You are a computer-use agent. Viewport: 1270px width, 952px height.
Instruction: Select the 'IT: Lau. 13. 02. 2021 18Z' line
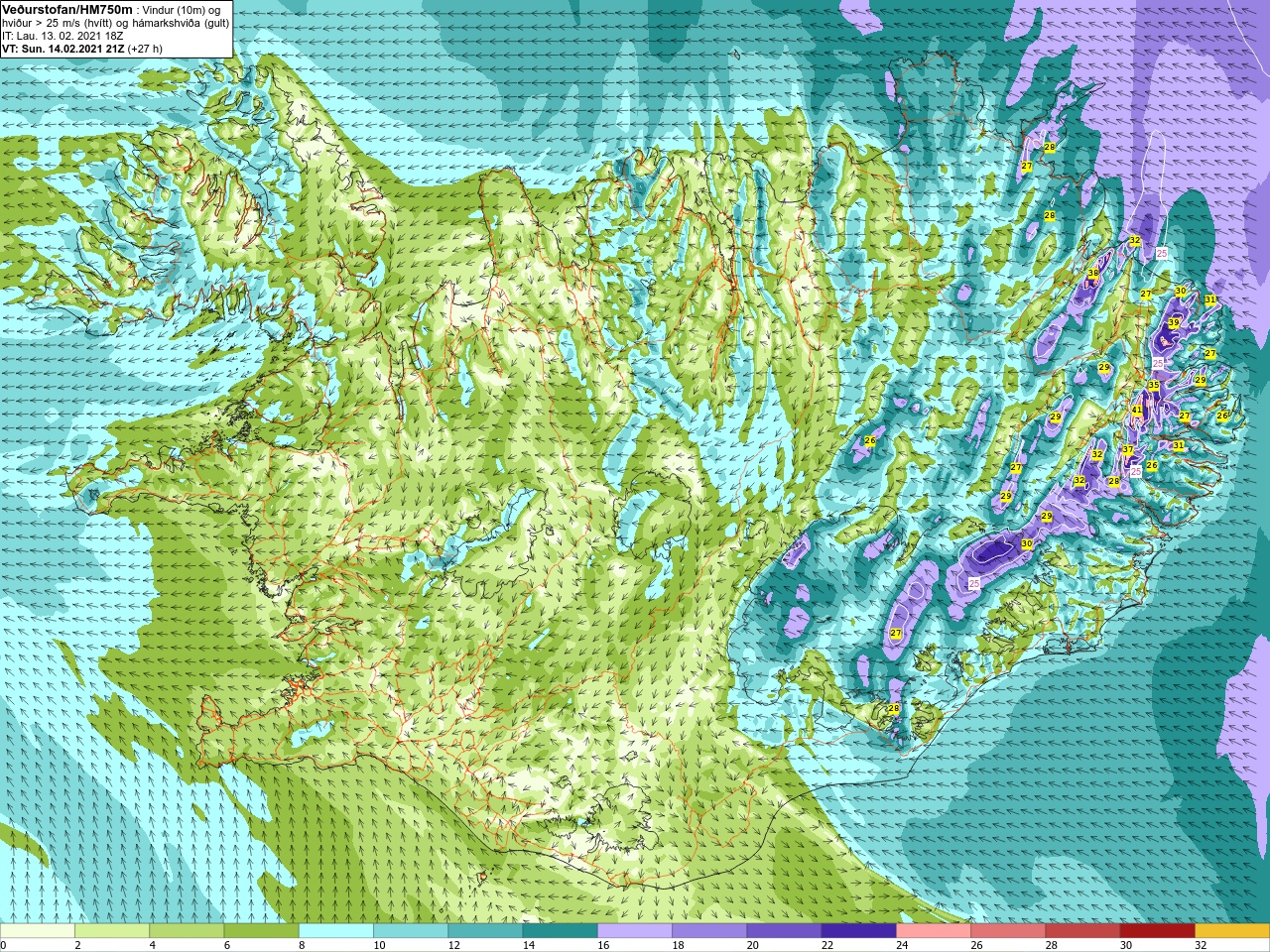(x=62, y=35)
